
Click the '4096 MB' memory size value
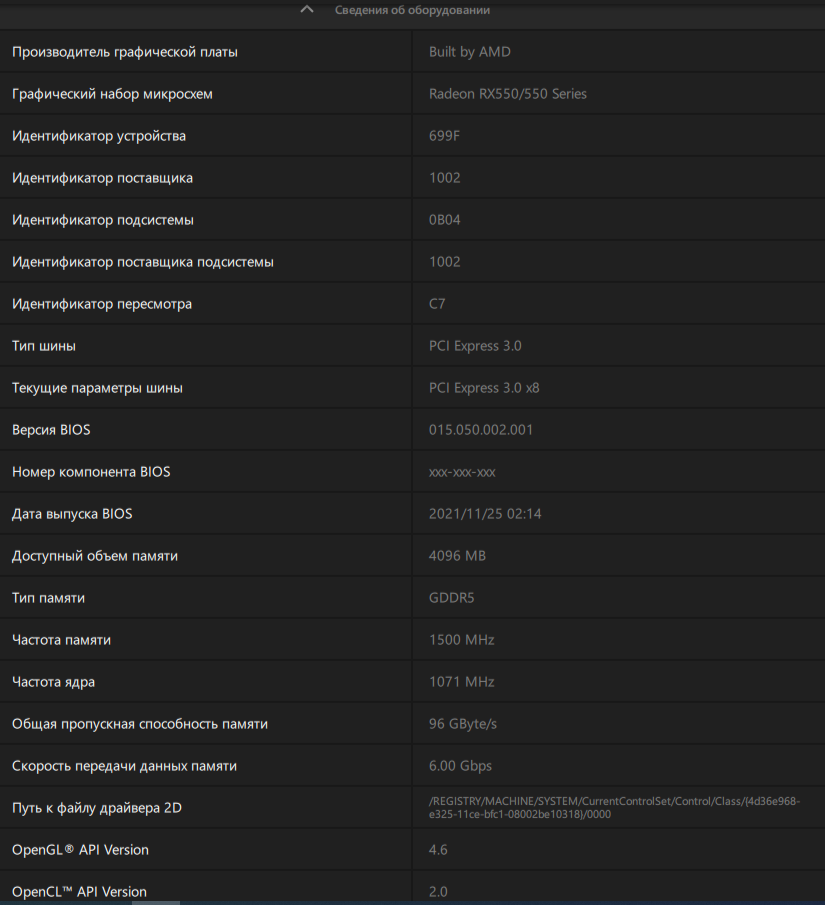click(x=457, y=556)
